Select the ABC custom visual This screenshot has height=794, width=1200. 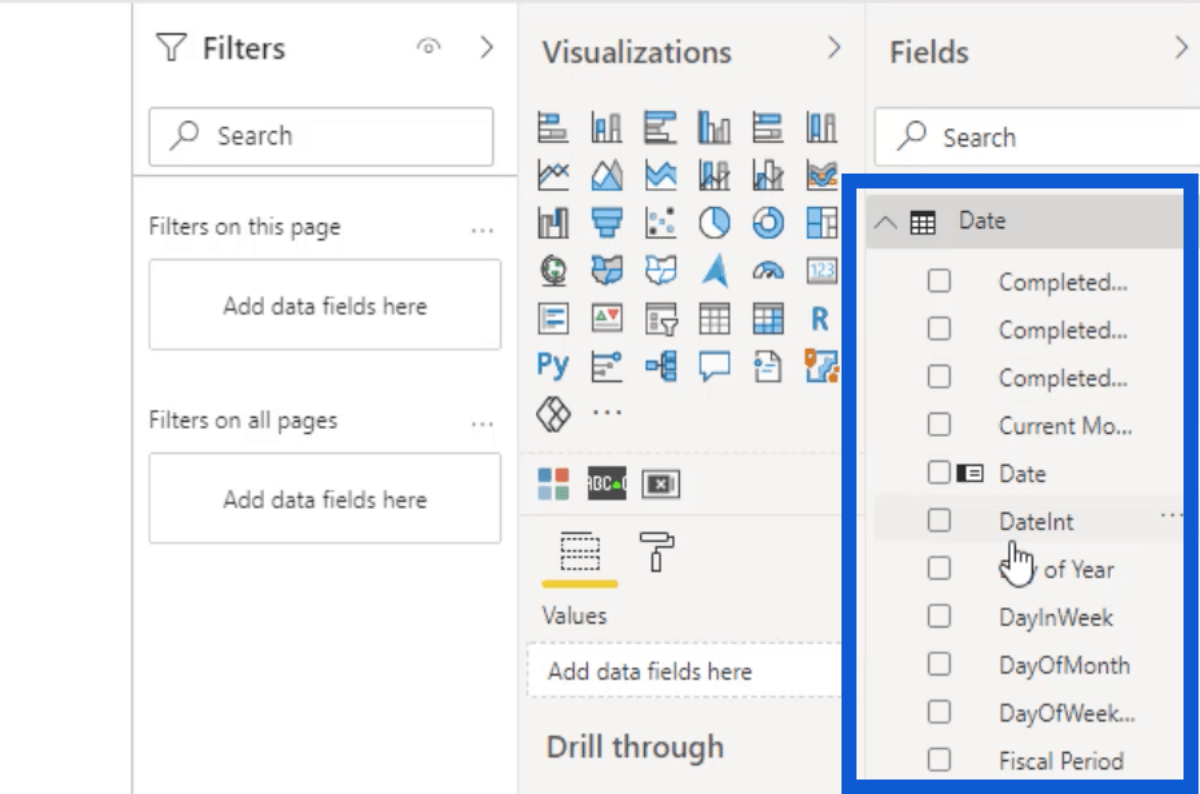pyautogui.click(x=607, y=484)
